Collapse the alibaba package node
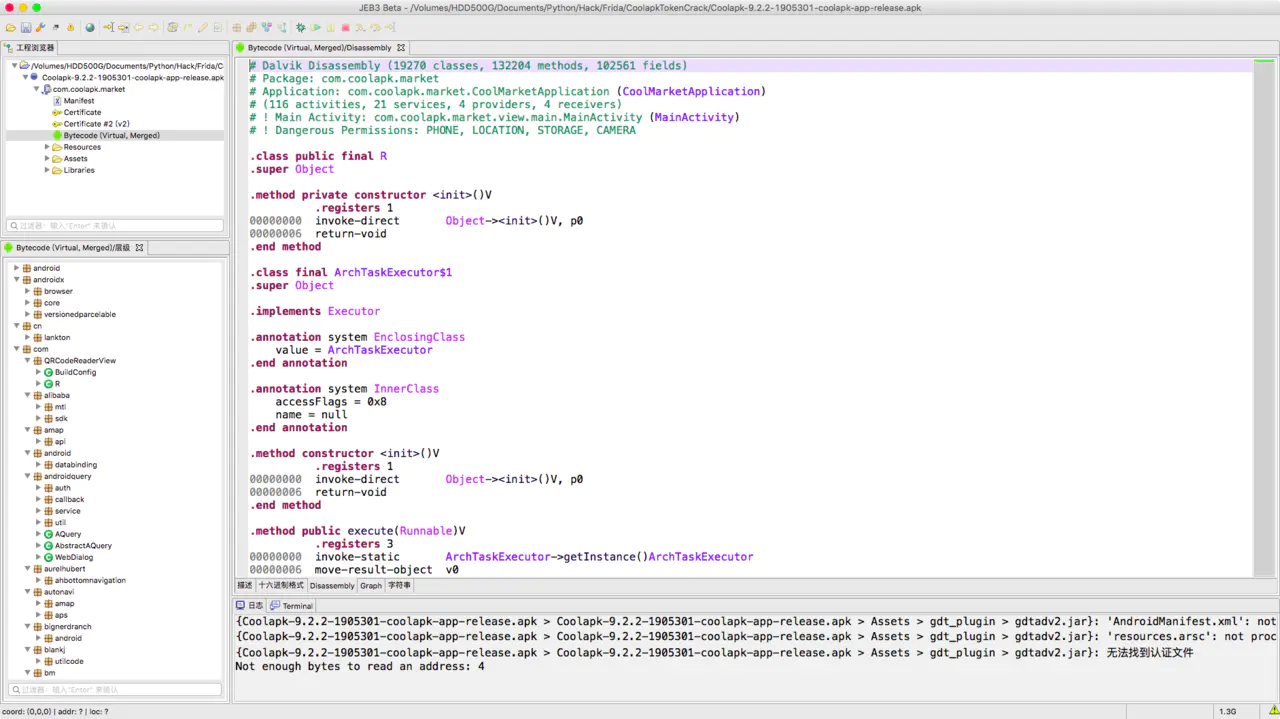 point(27,395)
